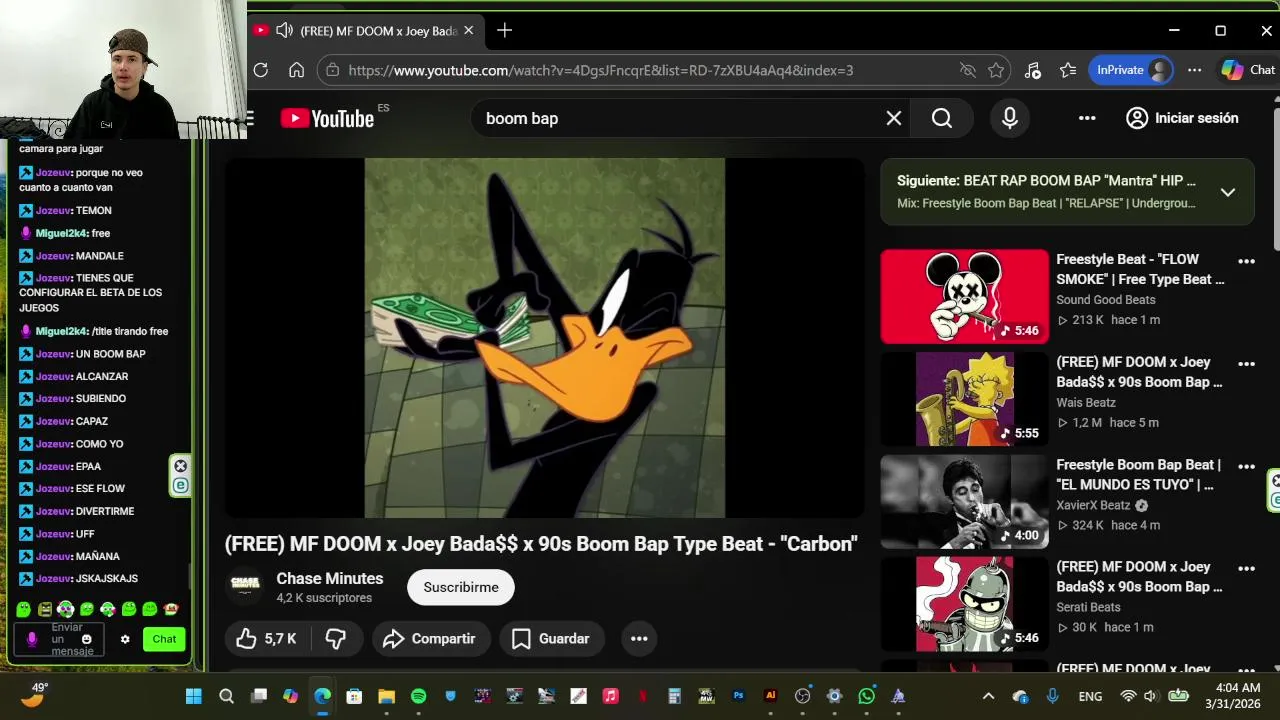Show hidden system tray icons chevron
The height and width of the screenshot is (720, 1280).
point(988,696)
